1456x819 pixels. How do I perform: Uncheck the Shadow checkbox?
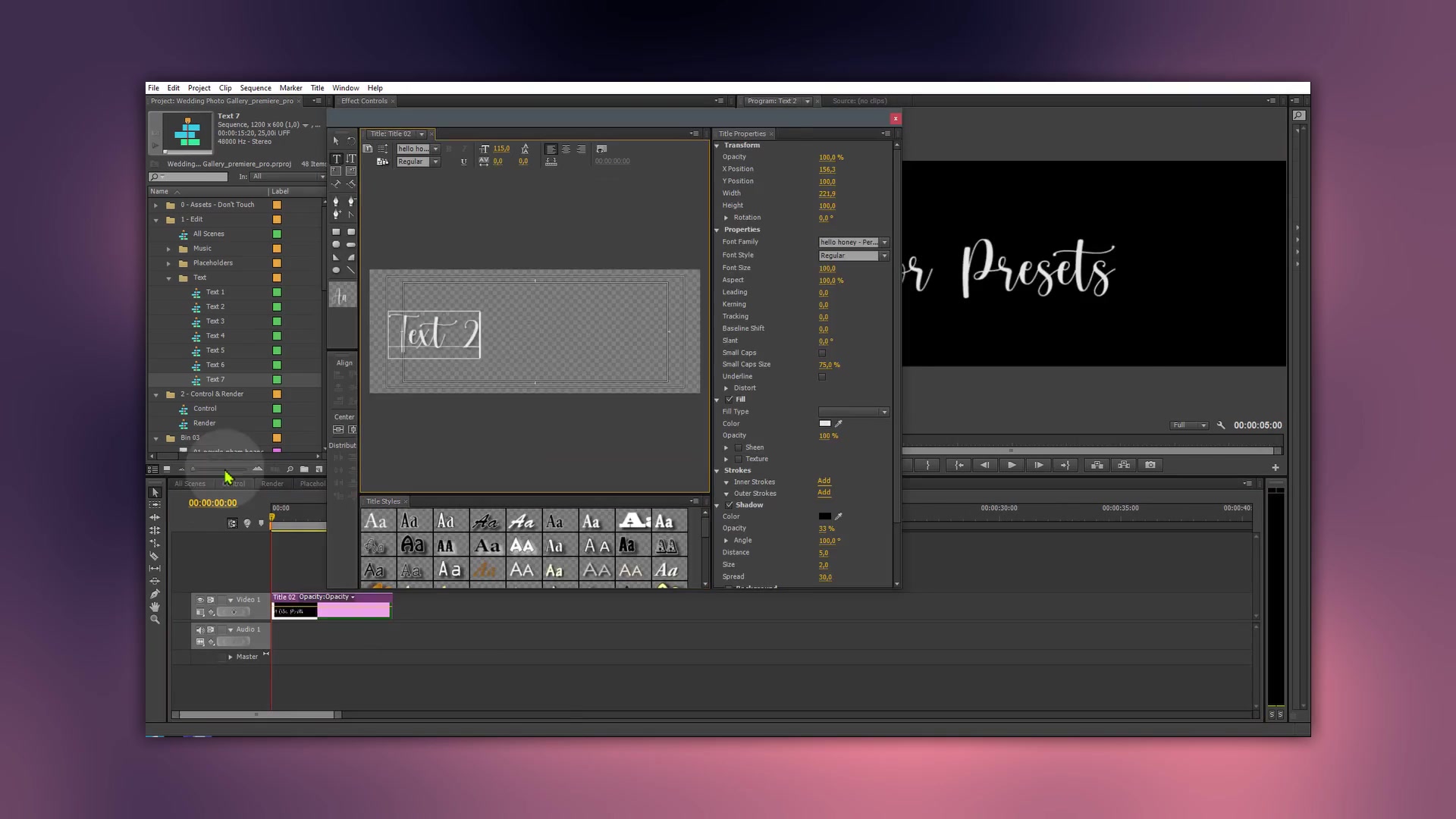(730, 505)
